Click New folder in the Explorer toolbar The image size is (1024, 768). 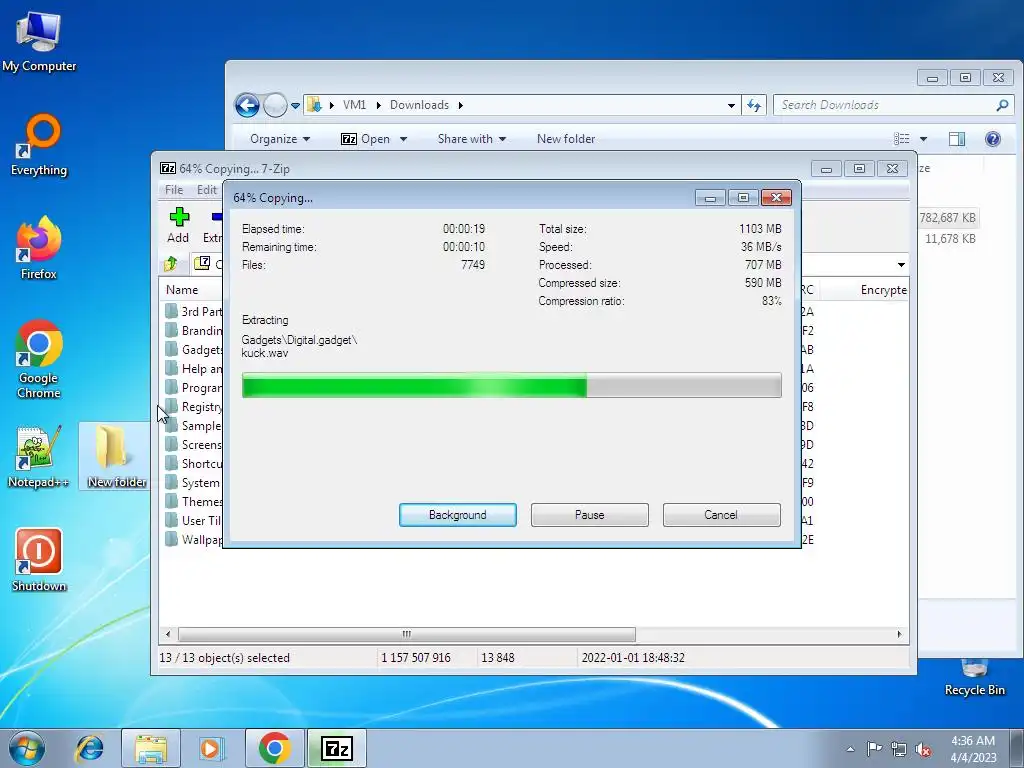[566, 138]
